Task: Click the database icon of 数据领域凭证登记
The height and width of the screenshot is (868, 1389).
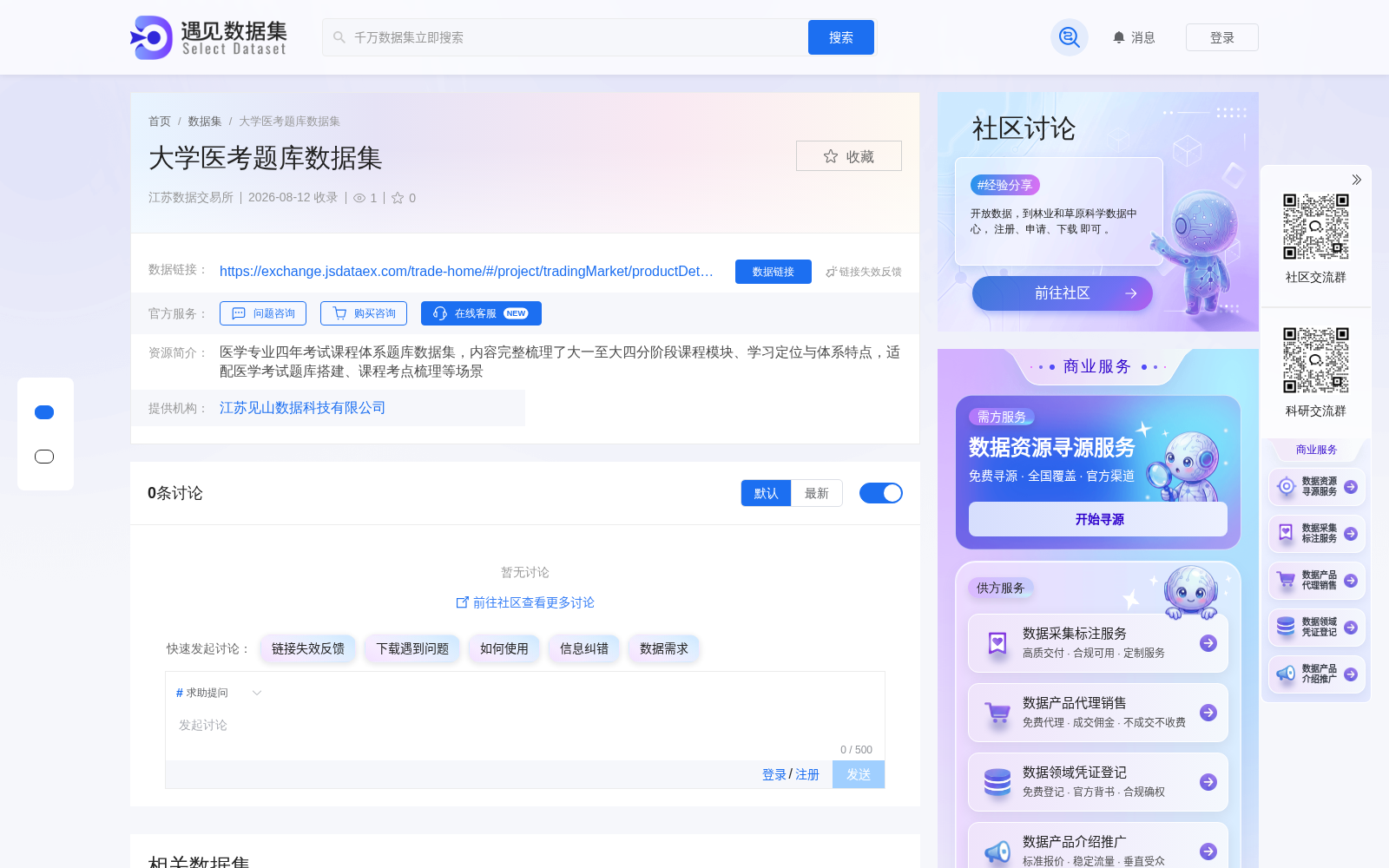Action: pyautogui.click(x=997, y=782)
